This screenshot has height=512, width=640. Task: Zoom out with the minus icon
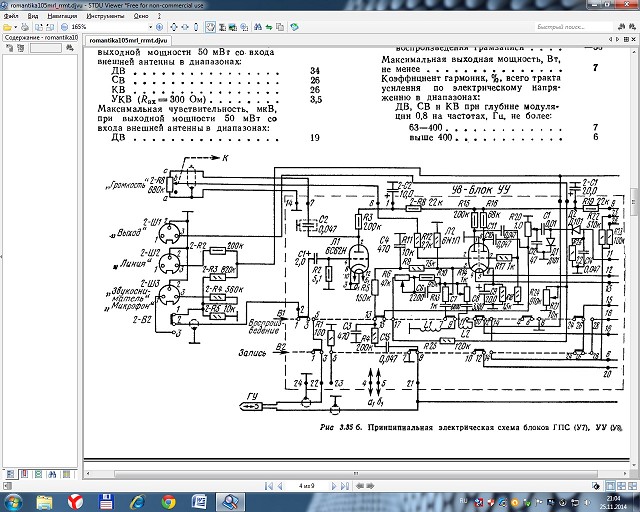pos(64,27)
